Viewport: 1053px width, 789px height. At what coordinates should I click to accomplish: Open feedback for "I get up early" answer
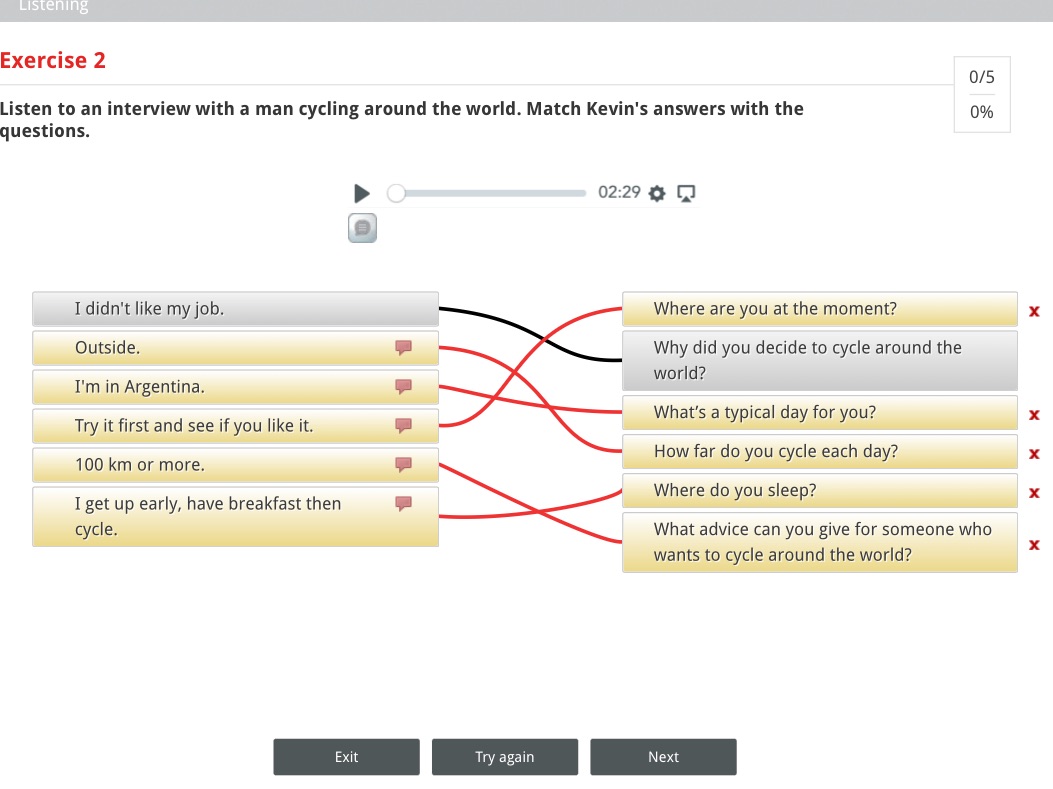pos(404,504)
